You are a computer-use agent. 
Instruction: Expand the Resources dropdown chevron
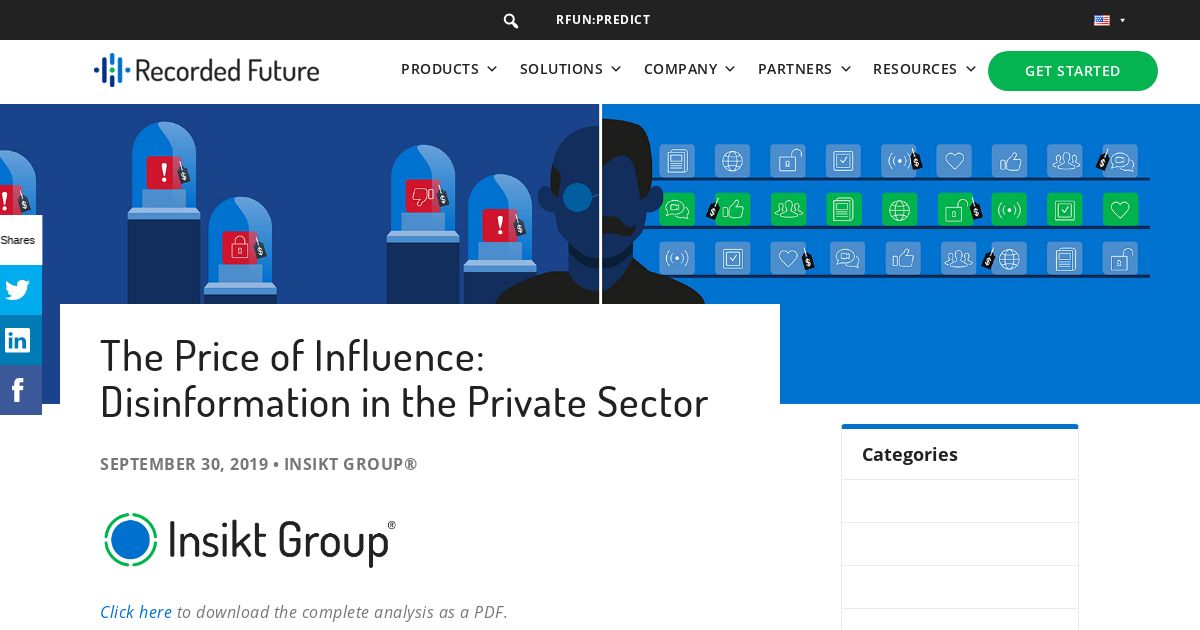(970, 69)
